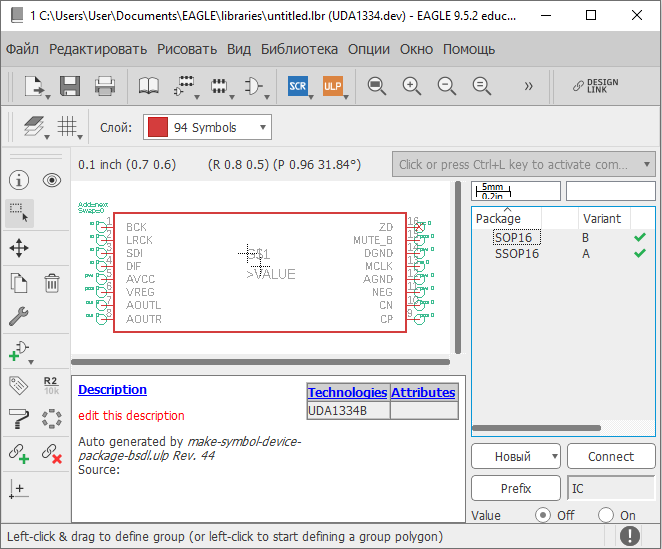Screen dimensions: 662x549
Task: Open the Layer settings icon
Action: (34, 126)
